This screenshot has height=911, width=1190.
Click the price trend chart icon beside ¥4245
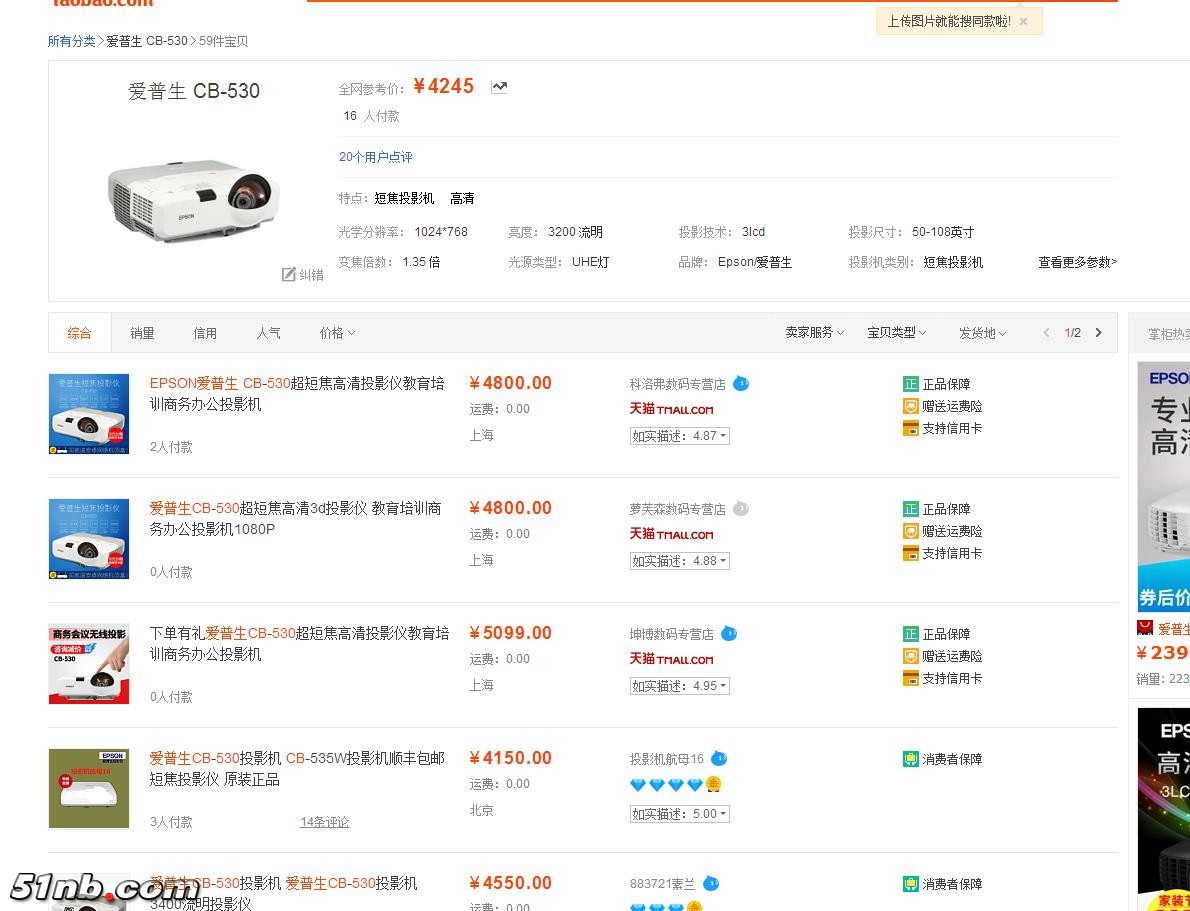pos(499,86)
